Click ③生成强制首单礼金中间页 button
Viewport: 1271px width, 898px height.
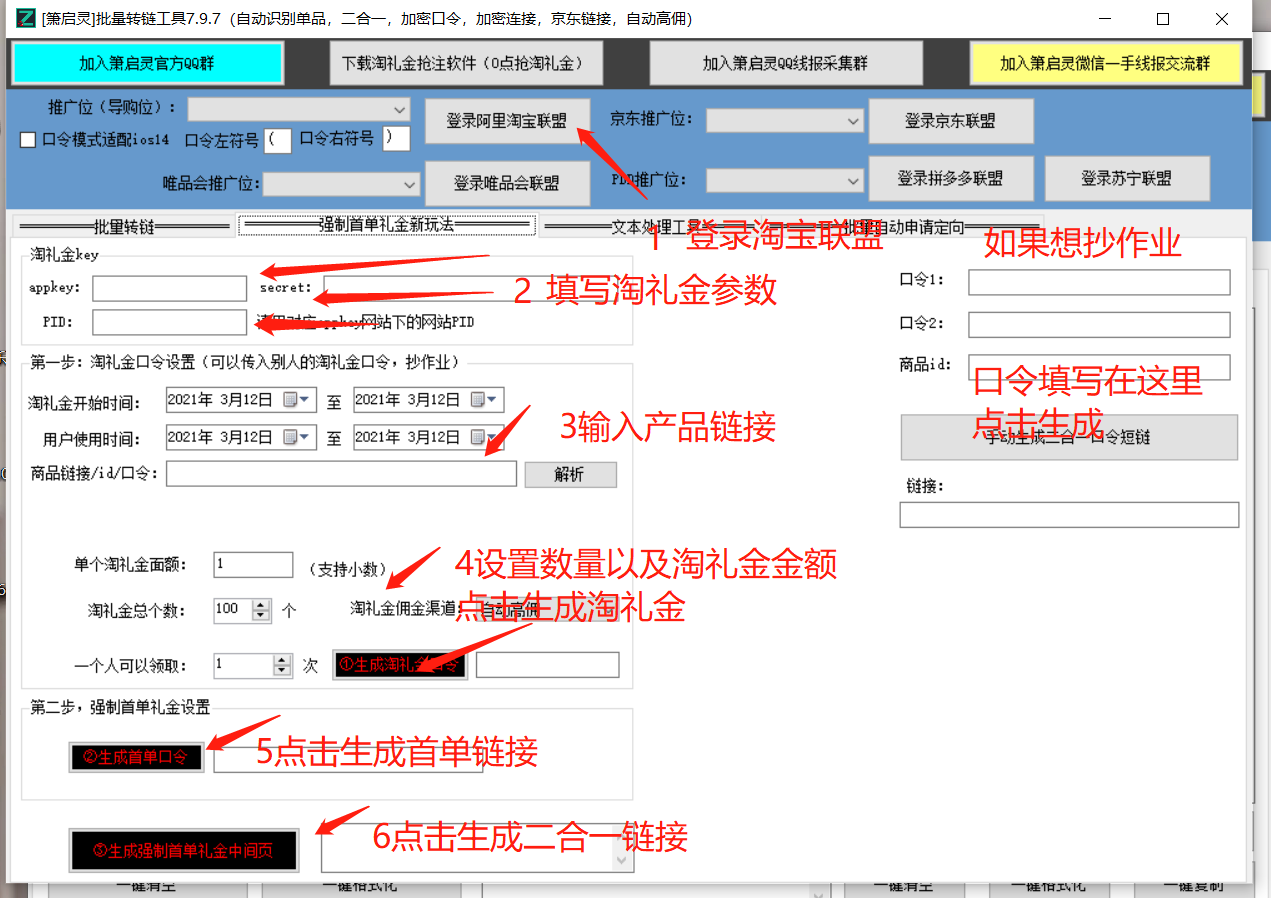[x=184, y=851]
